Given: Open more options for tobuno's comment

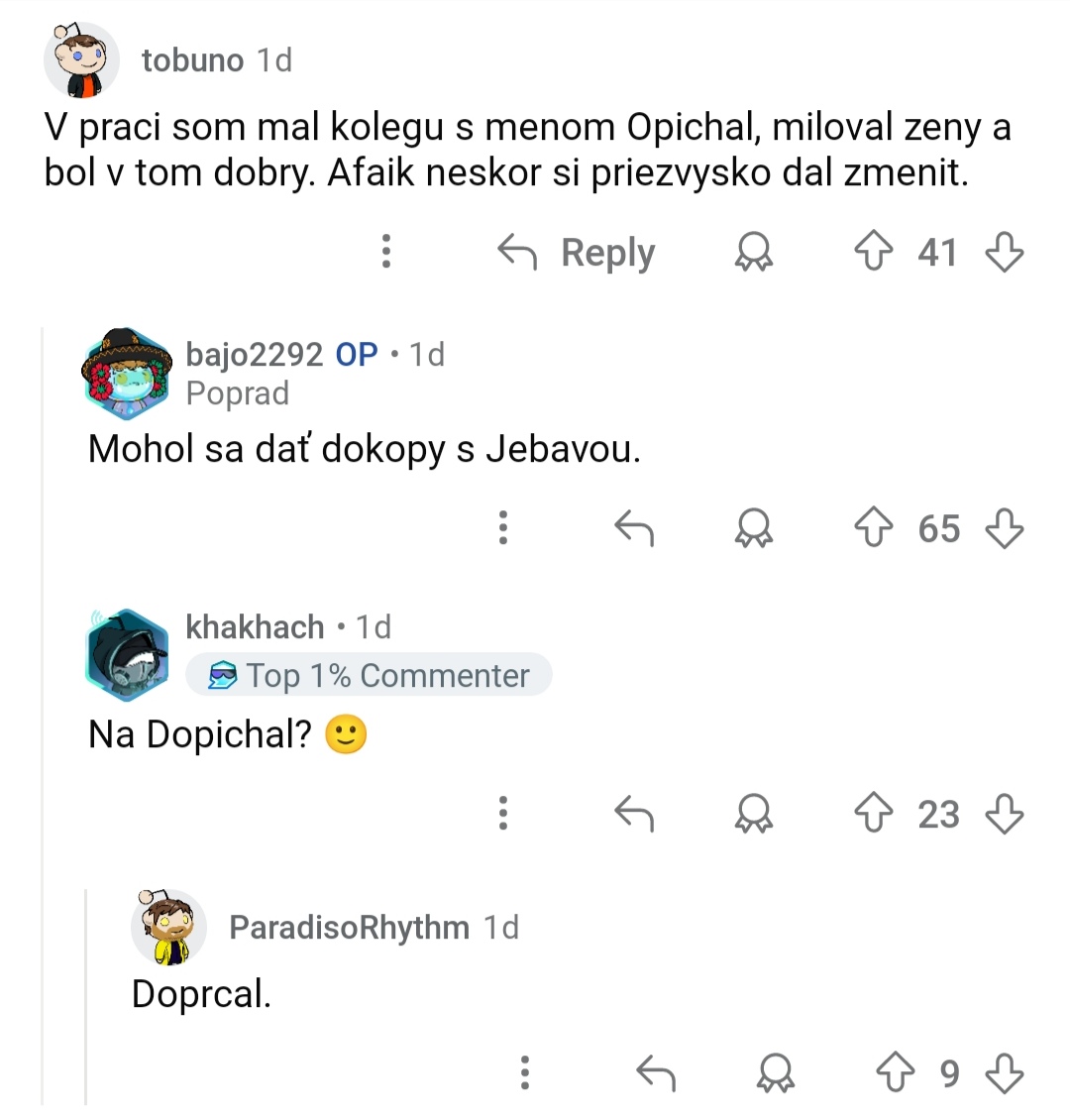Looking at the screenshot, I should pyautogui.click(x=386, y=252).
